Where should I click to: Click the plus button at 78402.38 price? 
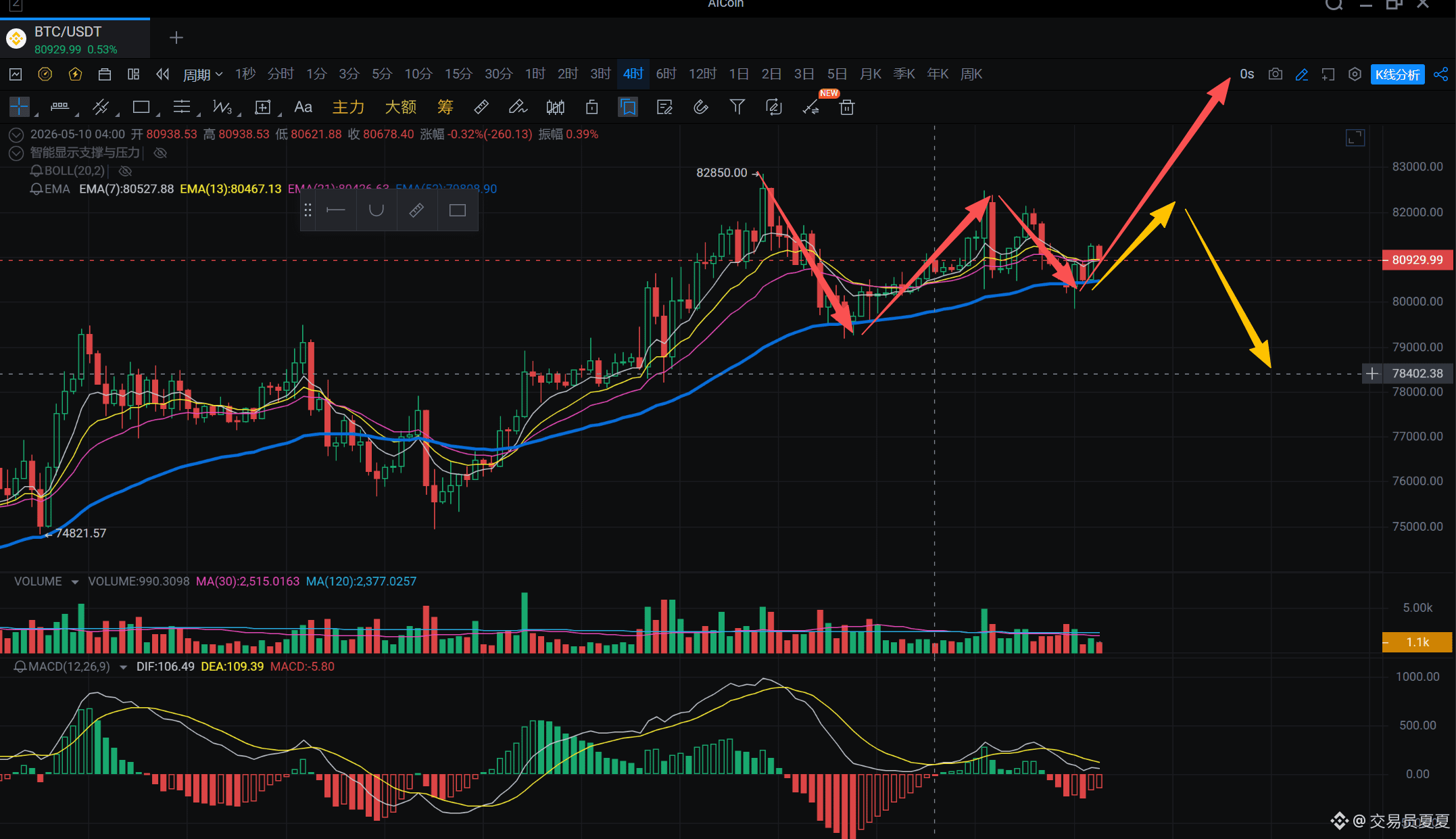coord(1372,374)
